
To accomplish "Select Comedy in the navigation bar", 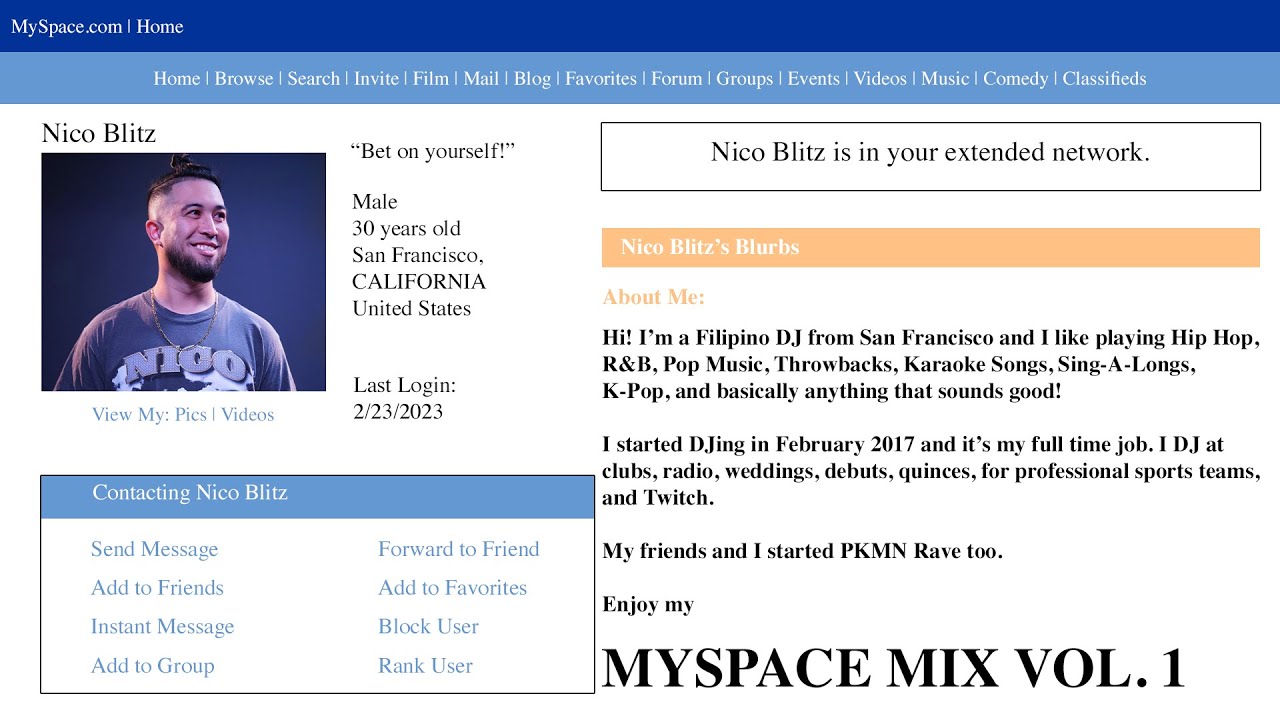I will click(x=1016, y=79).
